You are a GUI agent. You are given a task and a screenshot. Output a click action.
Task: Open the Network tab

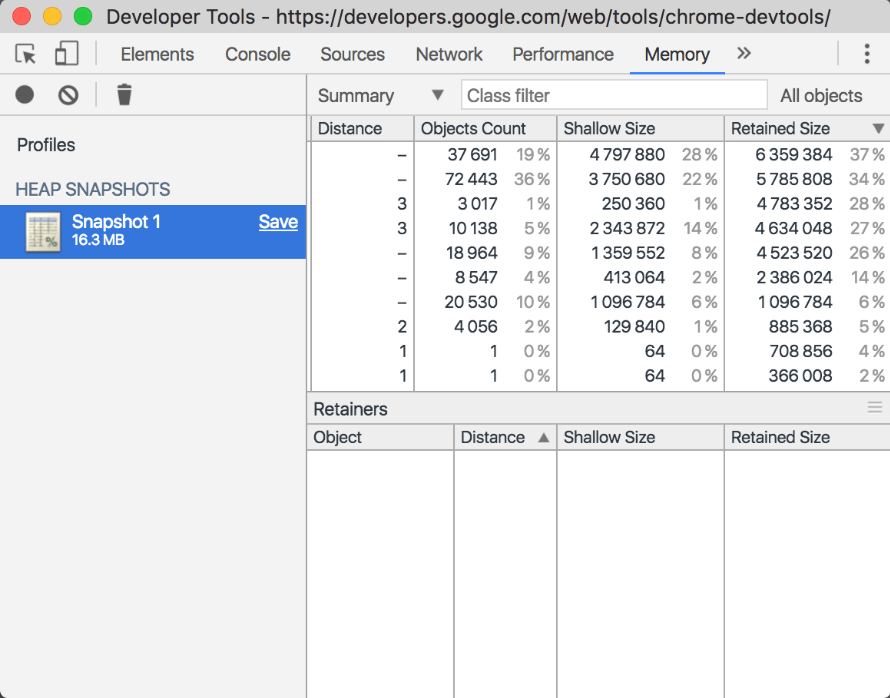pyautogui.click(x=449, y=54)
